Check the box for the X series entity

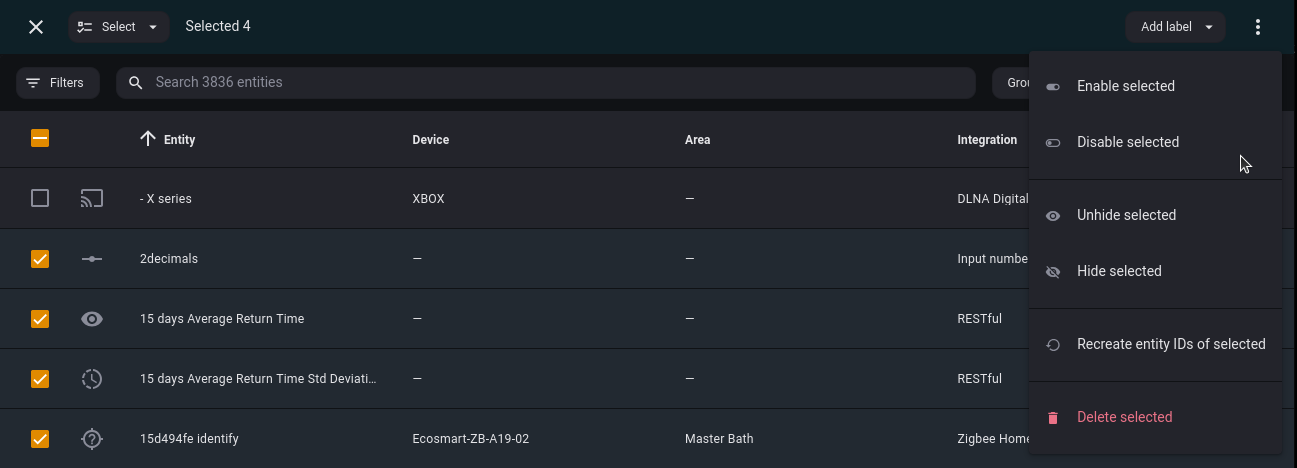click(40, 199)
